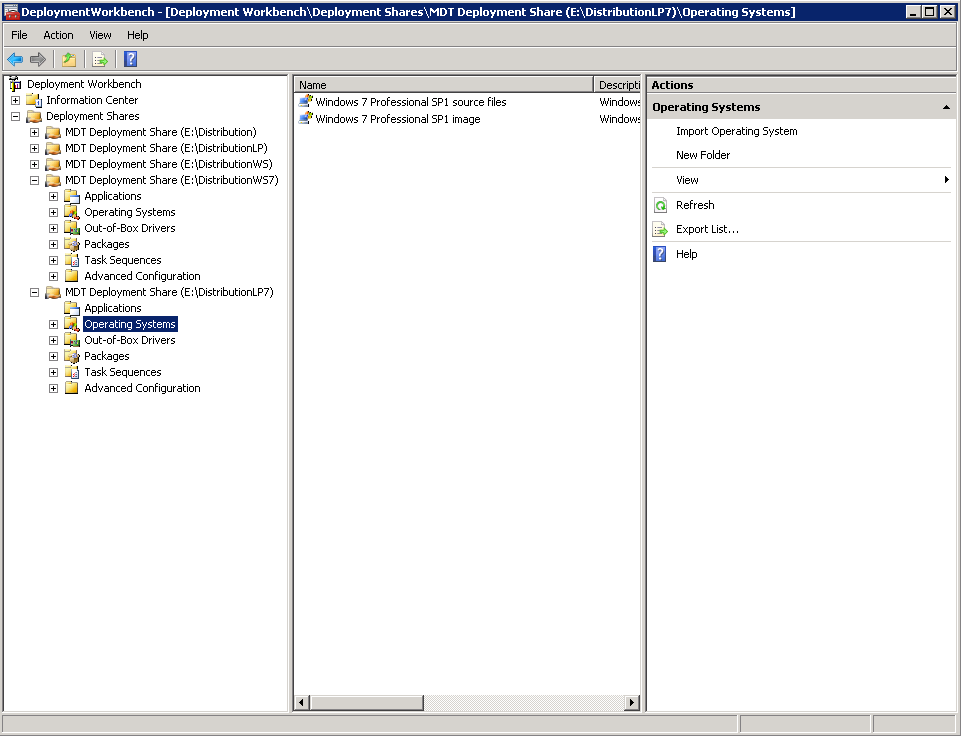
Task: Select Deployment Workbench root tree item
Action: [x=84, y=84]
